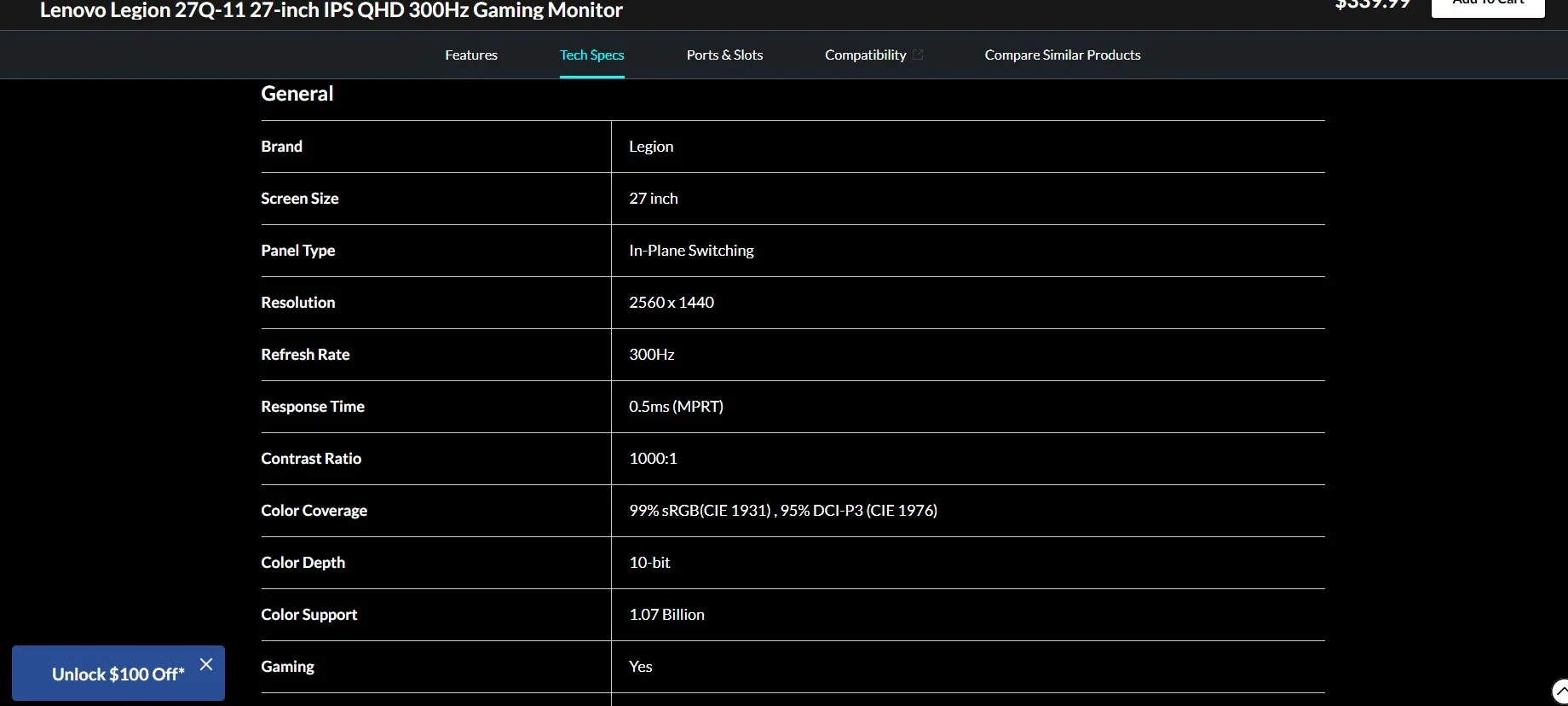This screenshot has height=706, width=1568.
Task: Select the 1.07 Billion value
Action: tap(666, 615)
